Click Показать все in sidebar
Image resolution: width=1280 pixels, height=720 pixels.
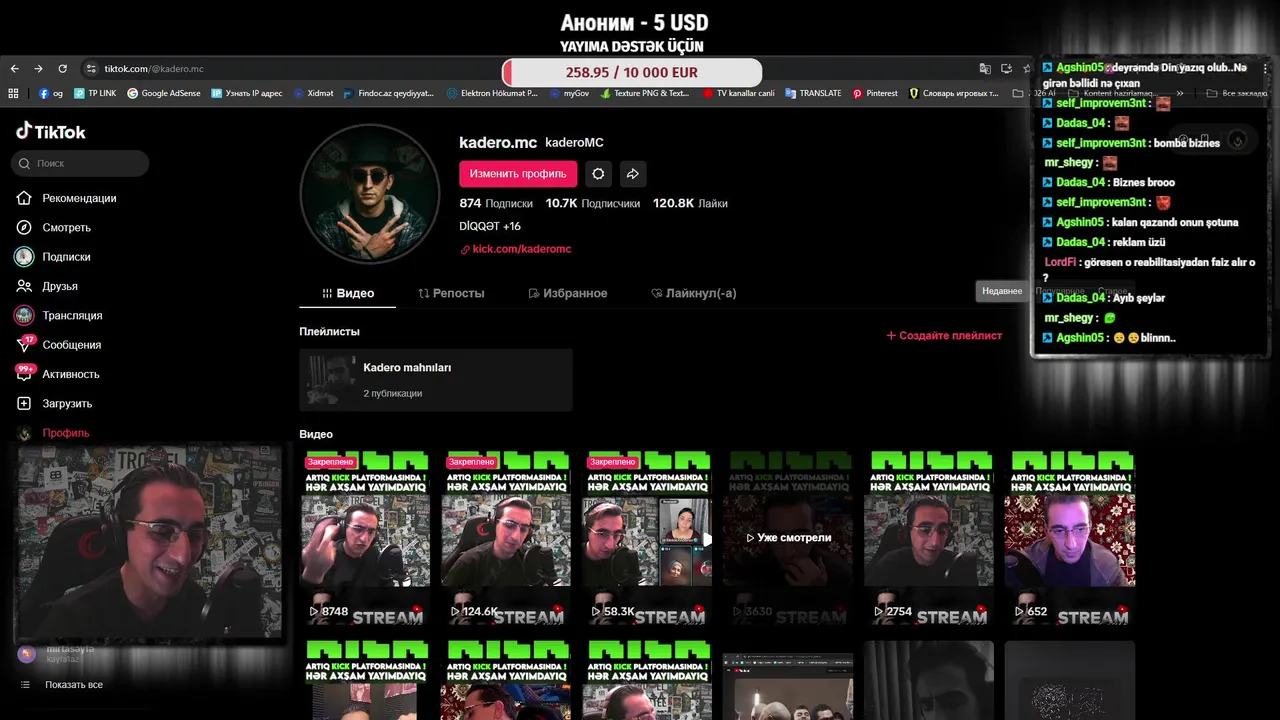click(x=73, y=685)
